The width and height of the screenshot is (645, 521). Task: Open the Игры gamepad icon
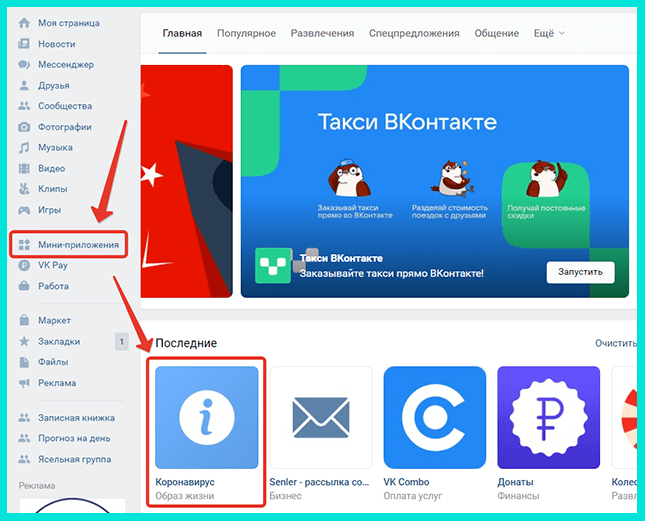(24, 210)
